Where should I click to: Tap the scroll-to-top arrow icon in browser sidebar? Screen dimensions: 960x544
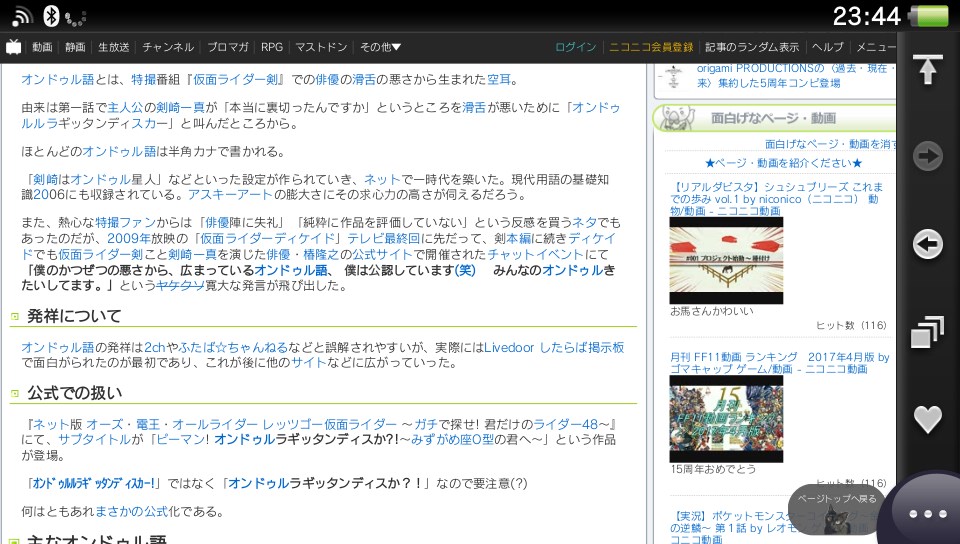pyautogui.click(x=927, y=69)
